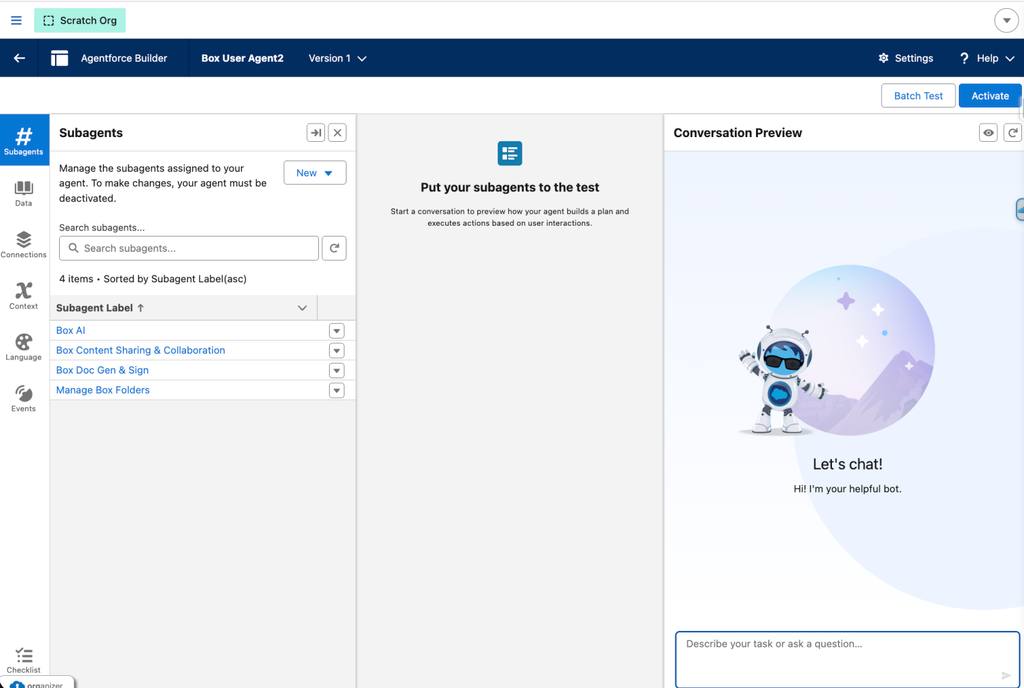Click the send message arrow icon
1024x688 pixels.
click(x=1006, y=675)
